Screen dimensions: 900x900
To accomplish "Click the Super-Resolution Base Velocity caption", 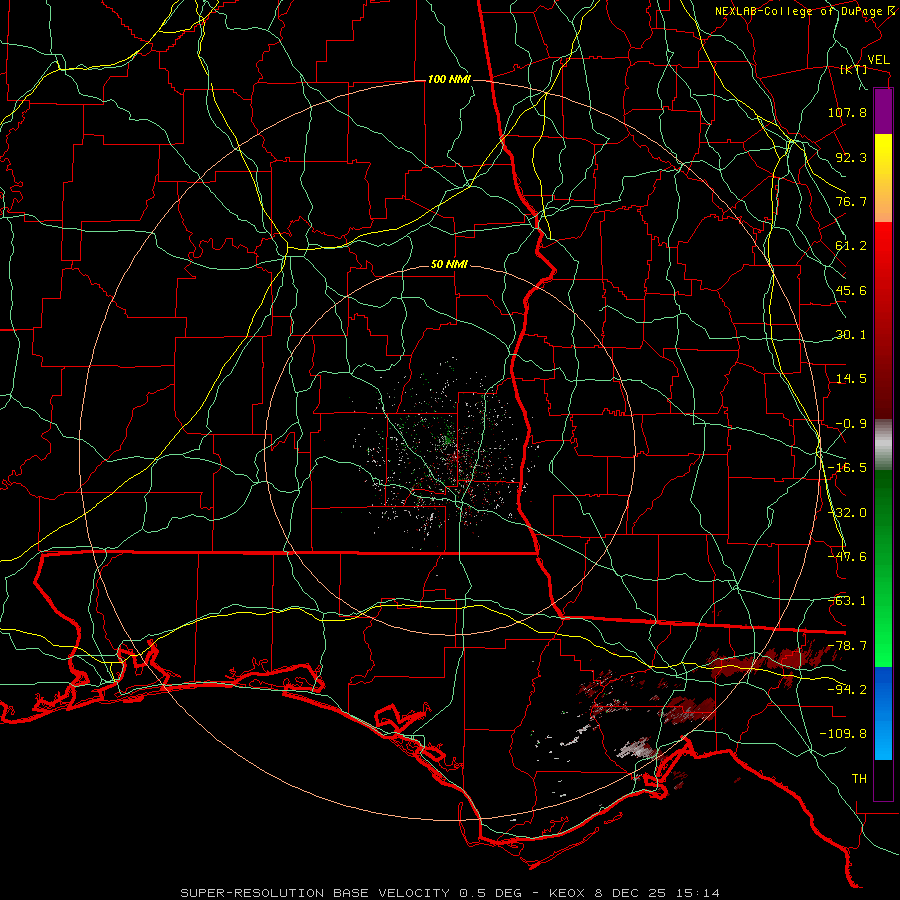I will 449,893.
